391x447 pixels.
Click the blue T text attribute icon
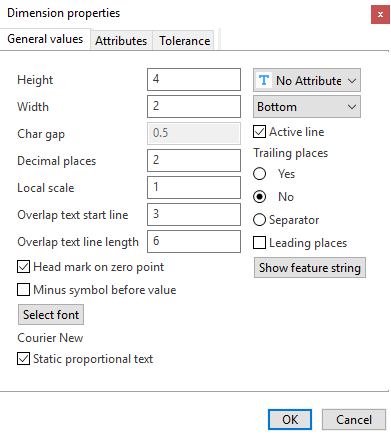[x=264, y=80]
